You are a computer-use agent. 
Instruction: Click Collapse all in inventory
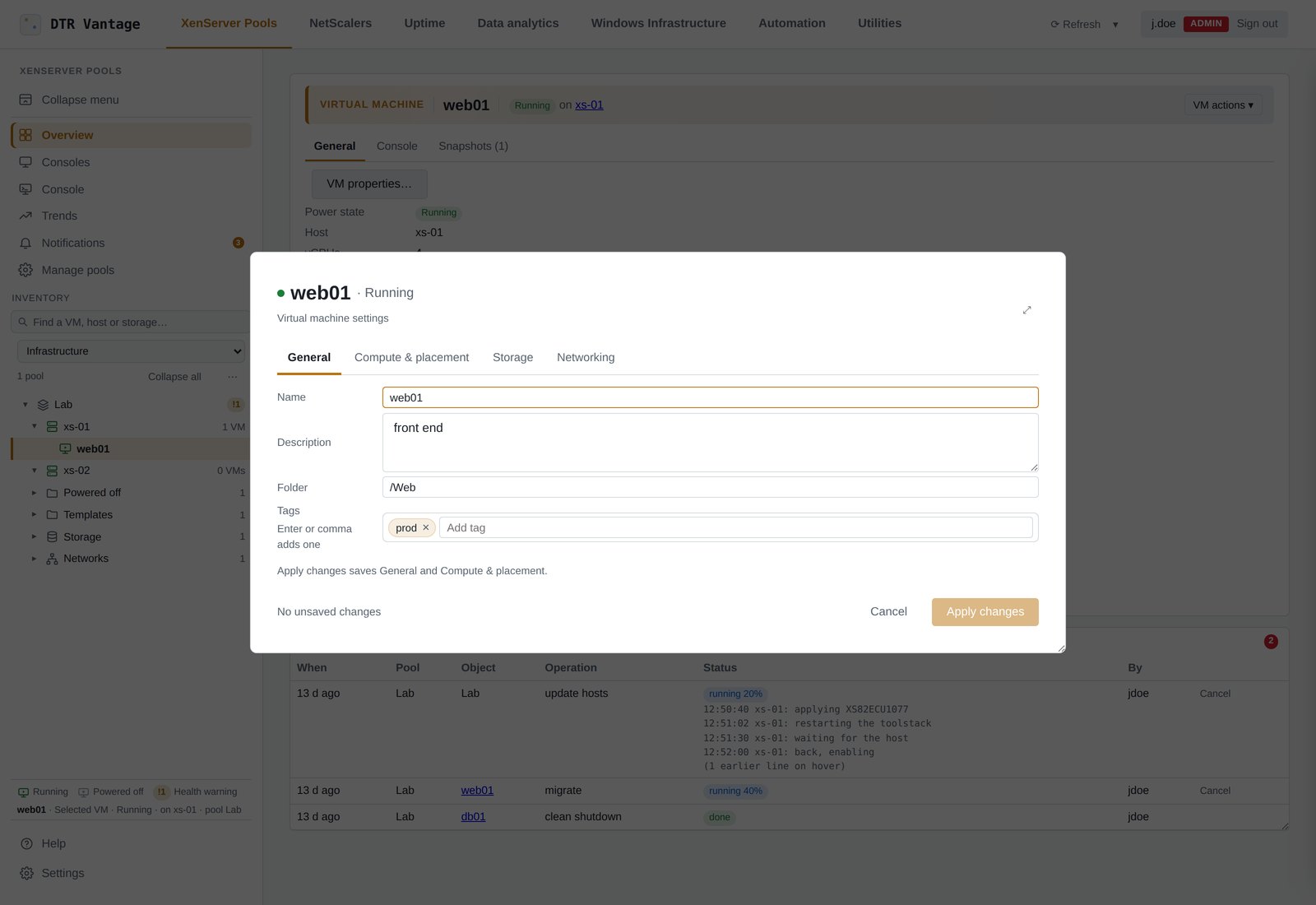[174, 377]
